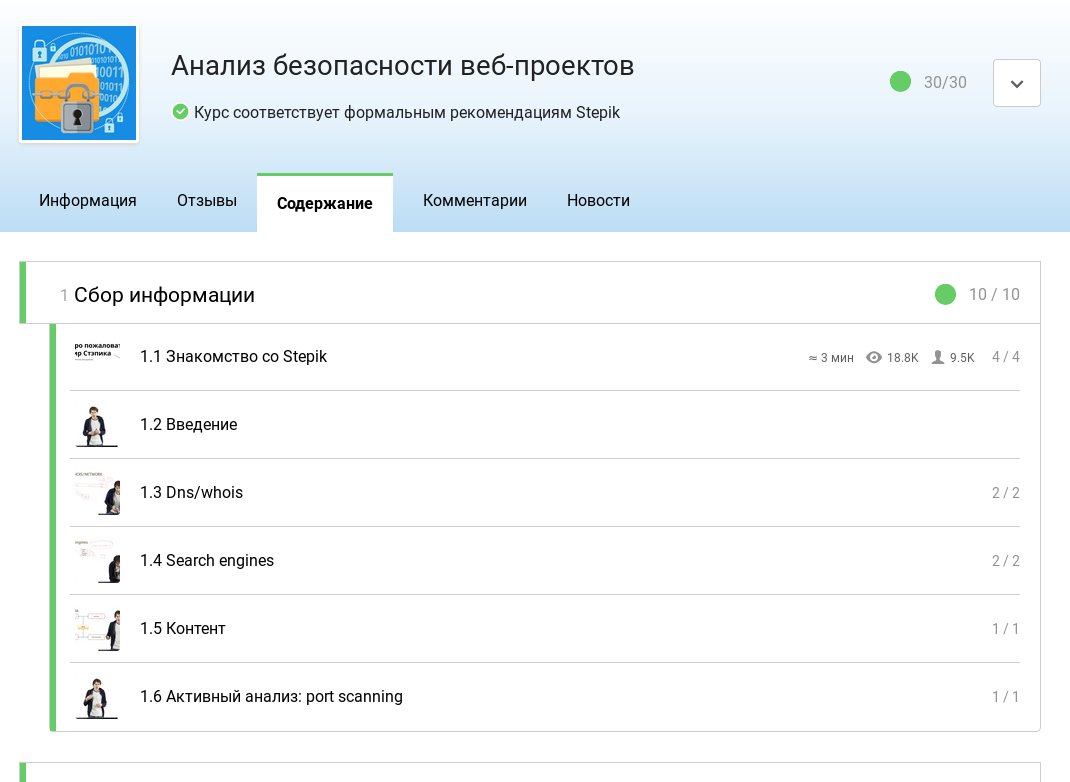The image size is (1070, 782).
Task: Click the course title "Анализ безопасности веб-проектов"
Action: [x=403, y=66]
